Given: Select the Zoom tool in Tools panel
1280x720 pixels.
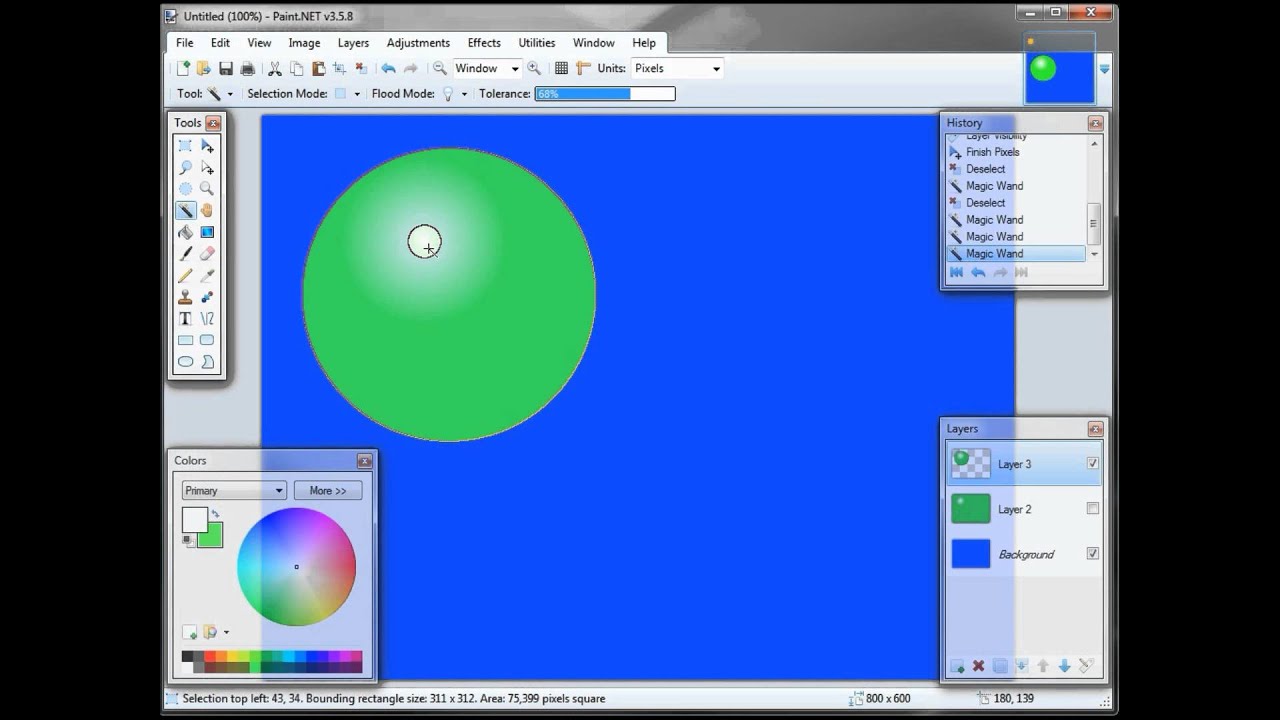Looking at the screenshot, I should pyautogui.click(x=207, y=189).
